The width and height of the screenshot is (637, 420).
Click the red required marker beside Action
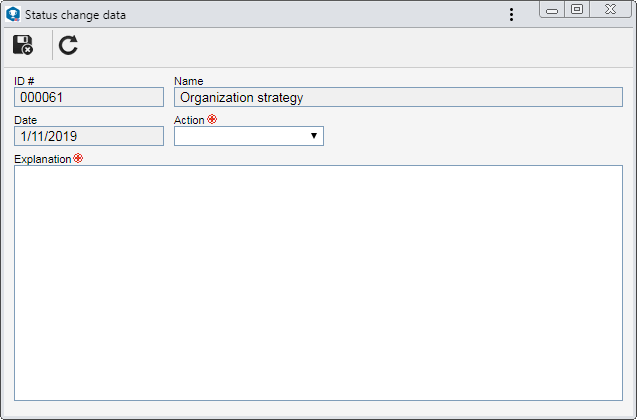pyautogui.click(x=212, y=119)
